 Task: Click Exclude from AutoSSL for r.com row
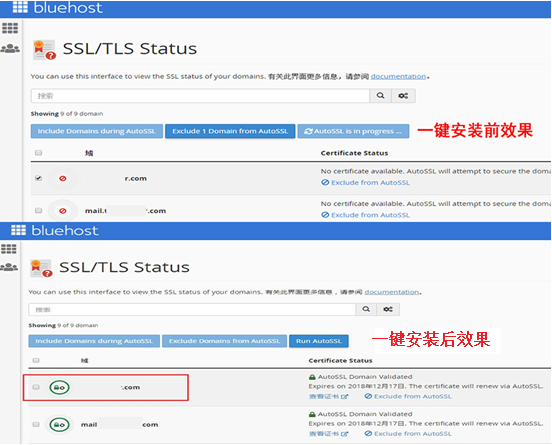point(365,182)
